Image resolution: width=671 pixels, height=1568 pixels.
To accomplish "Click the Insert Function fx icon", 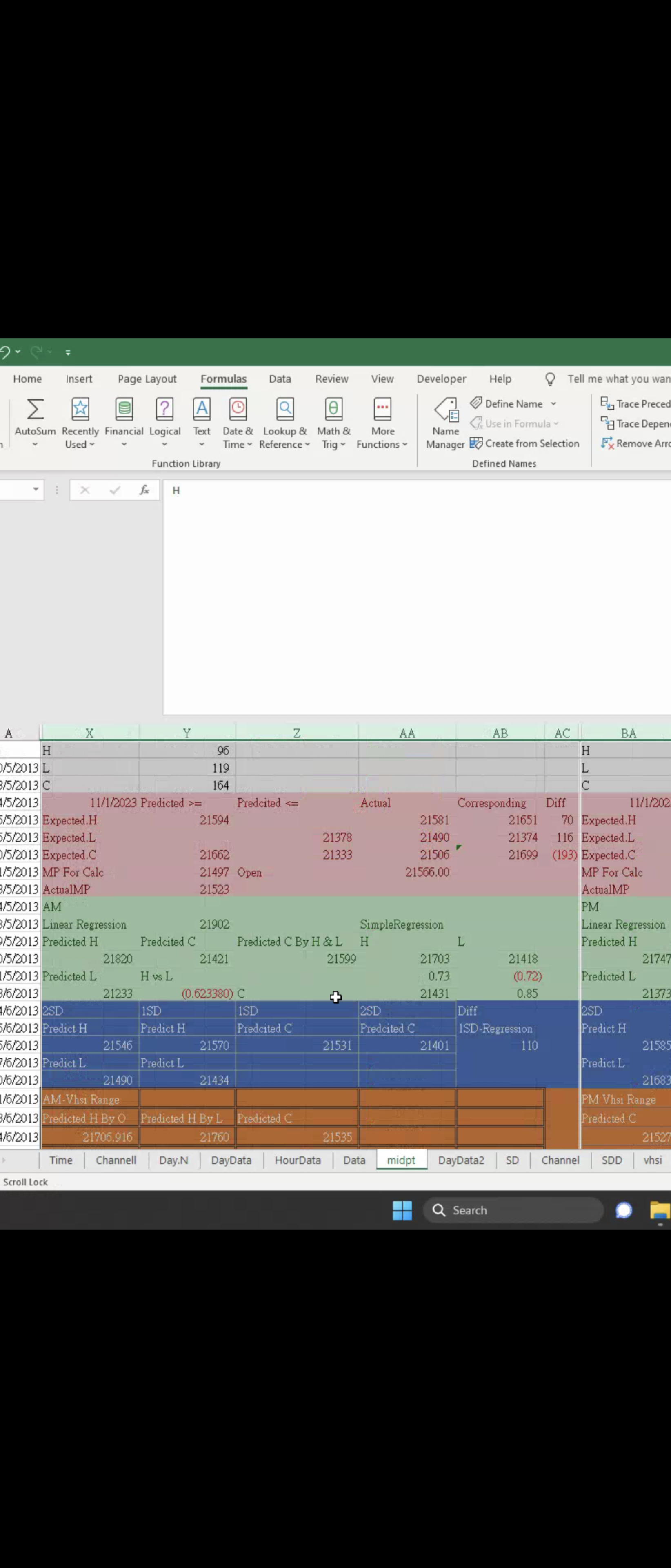I will tap(144, 490).
